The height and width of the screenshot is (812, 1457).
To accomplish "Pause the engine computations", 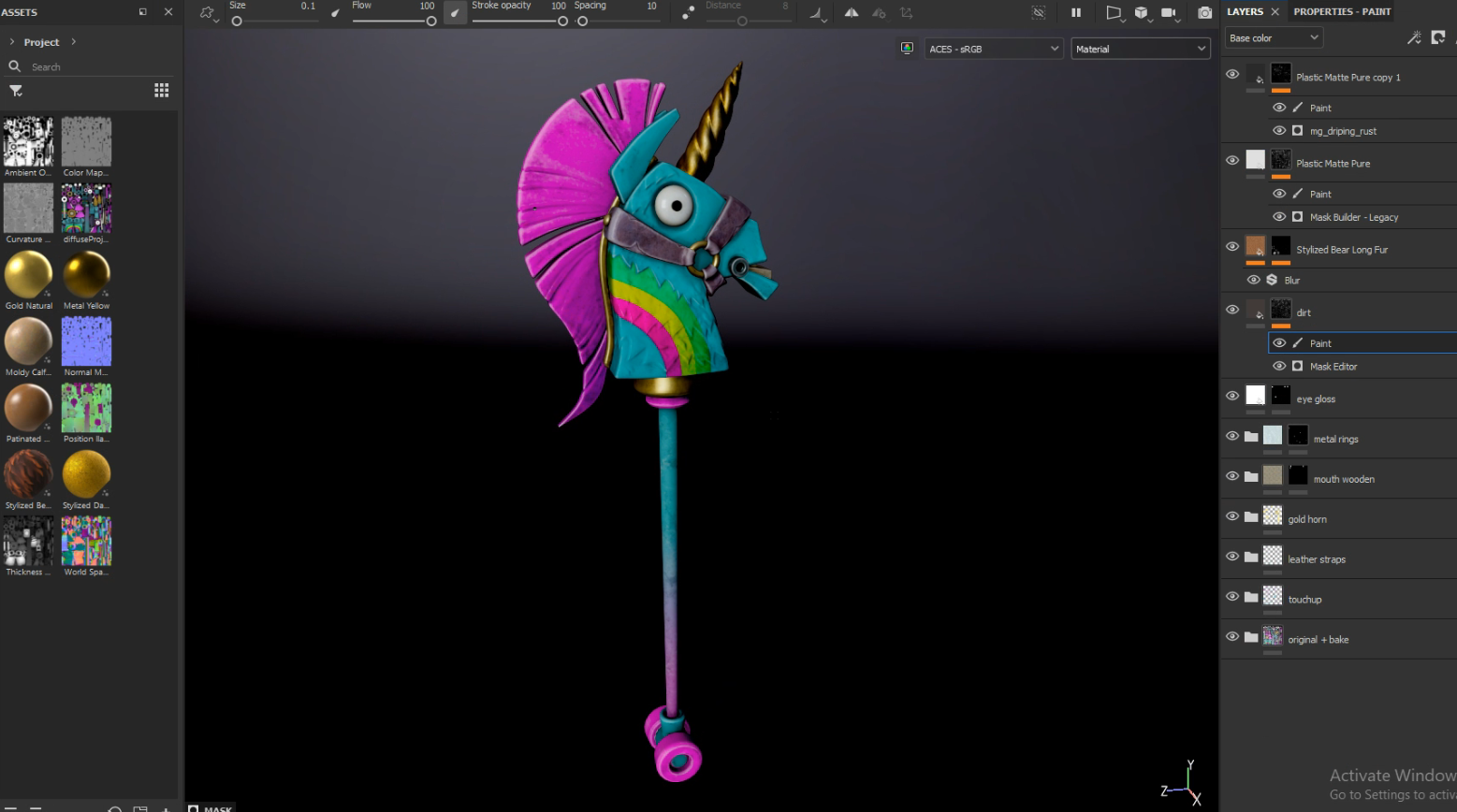I will click(x=1075, y=12).
